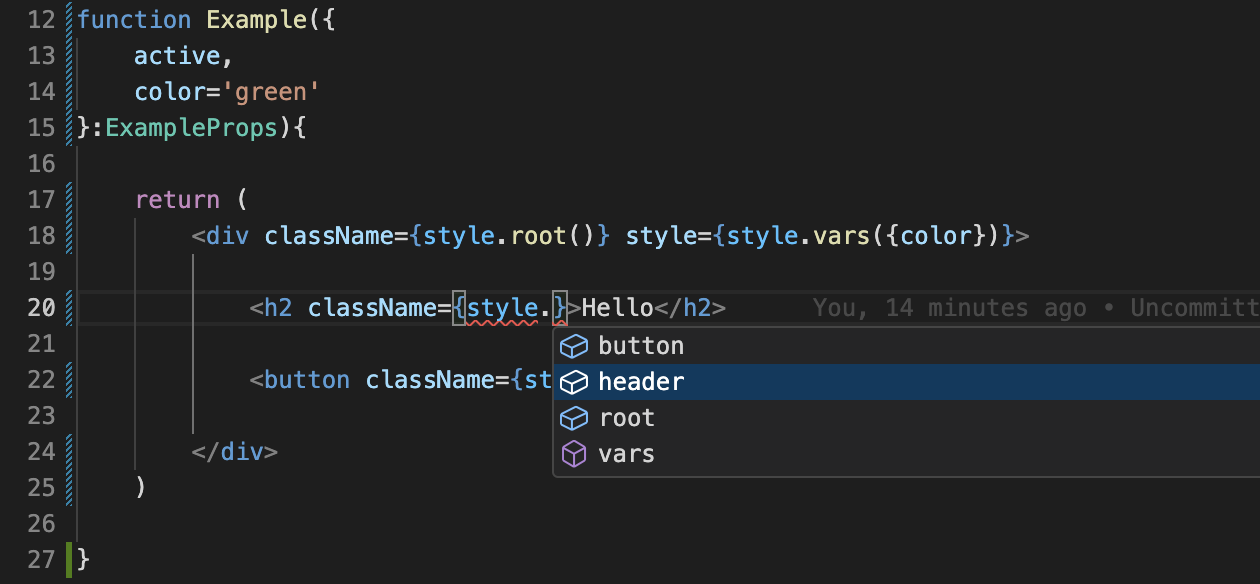This screenshot has width=1260, height=584.
Task: Click the cube icon beside 'button' suggestion
Action: 573,346
